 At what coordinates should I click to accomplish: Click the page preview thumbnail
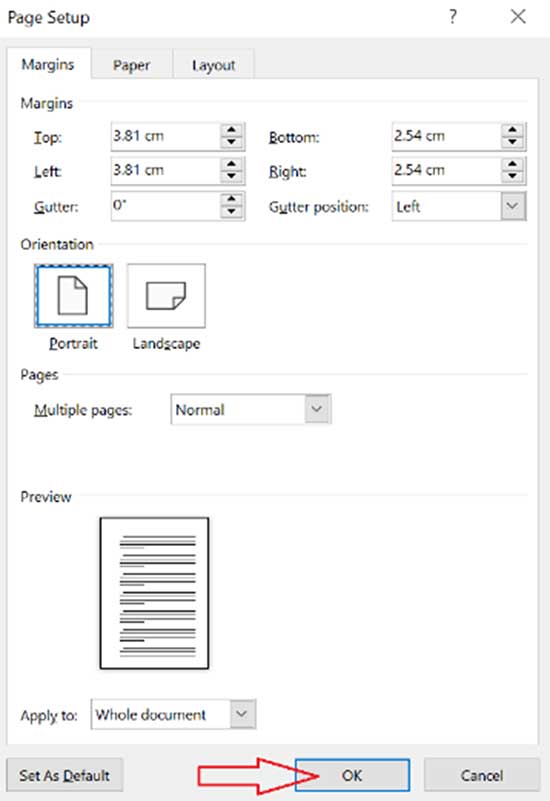point(154,593)
